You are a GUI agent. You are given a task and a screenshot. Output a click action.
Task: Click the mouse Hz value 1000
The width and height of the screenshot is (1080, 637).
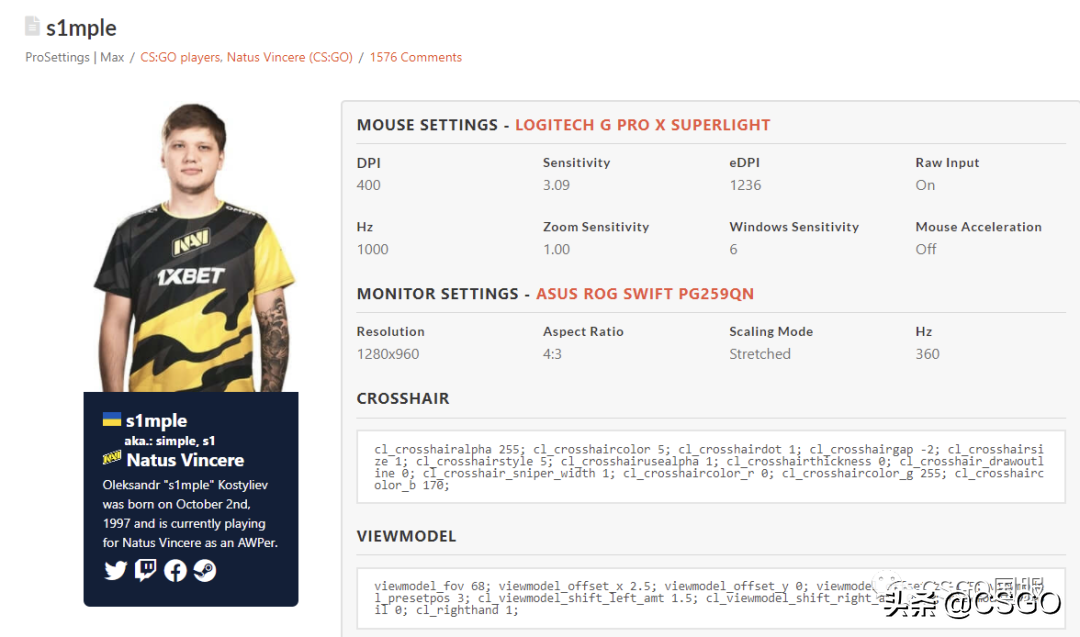point(373,249)
